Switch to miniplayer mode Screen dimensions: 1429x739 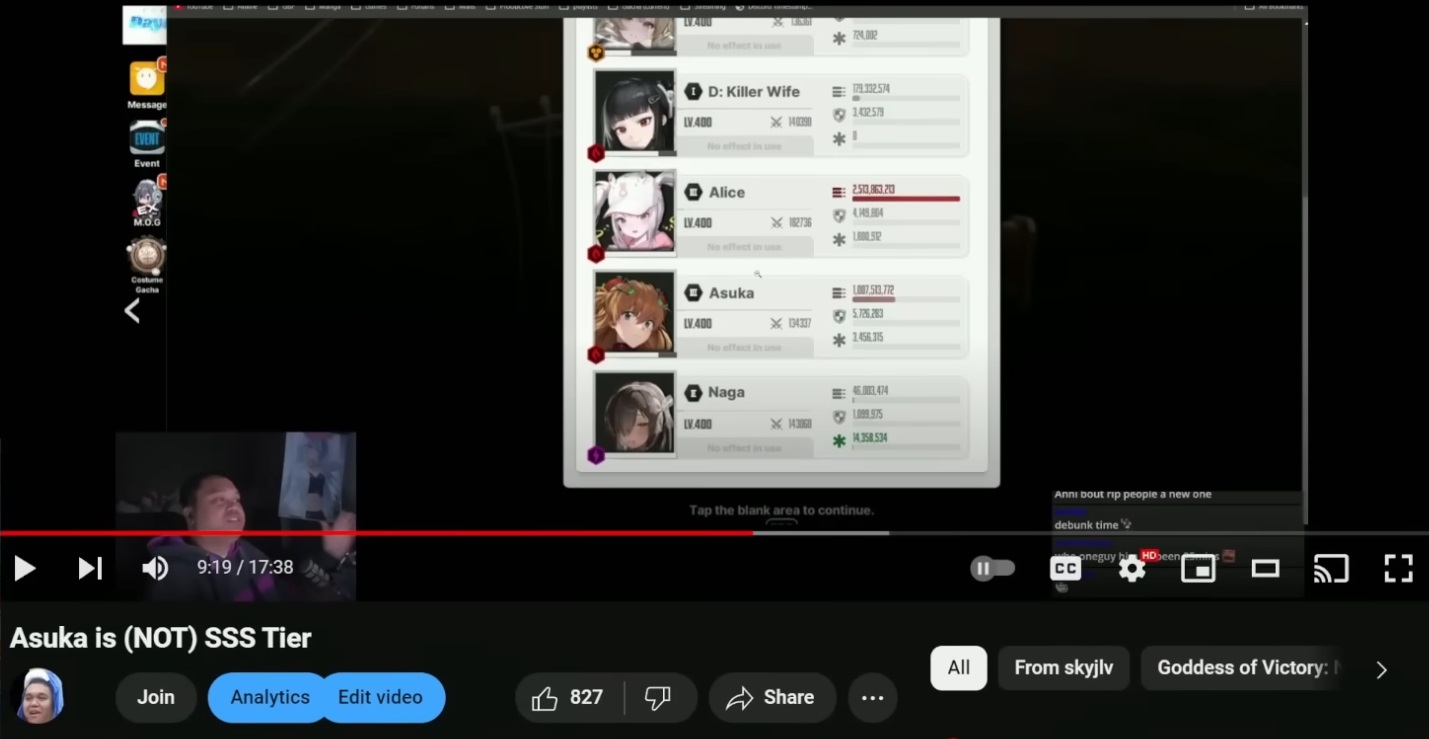pyautogui.click(x=1198, y=568)
